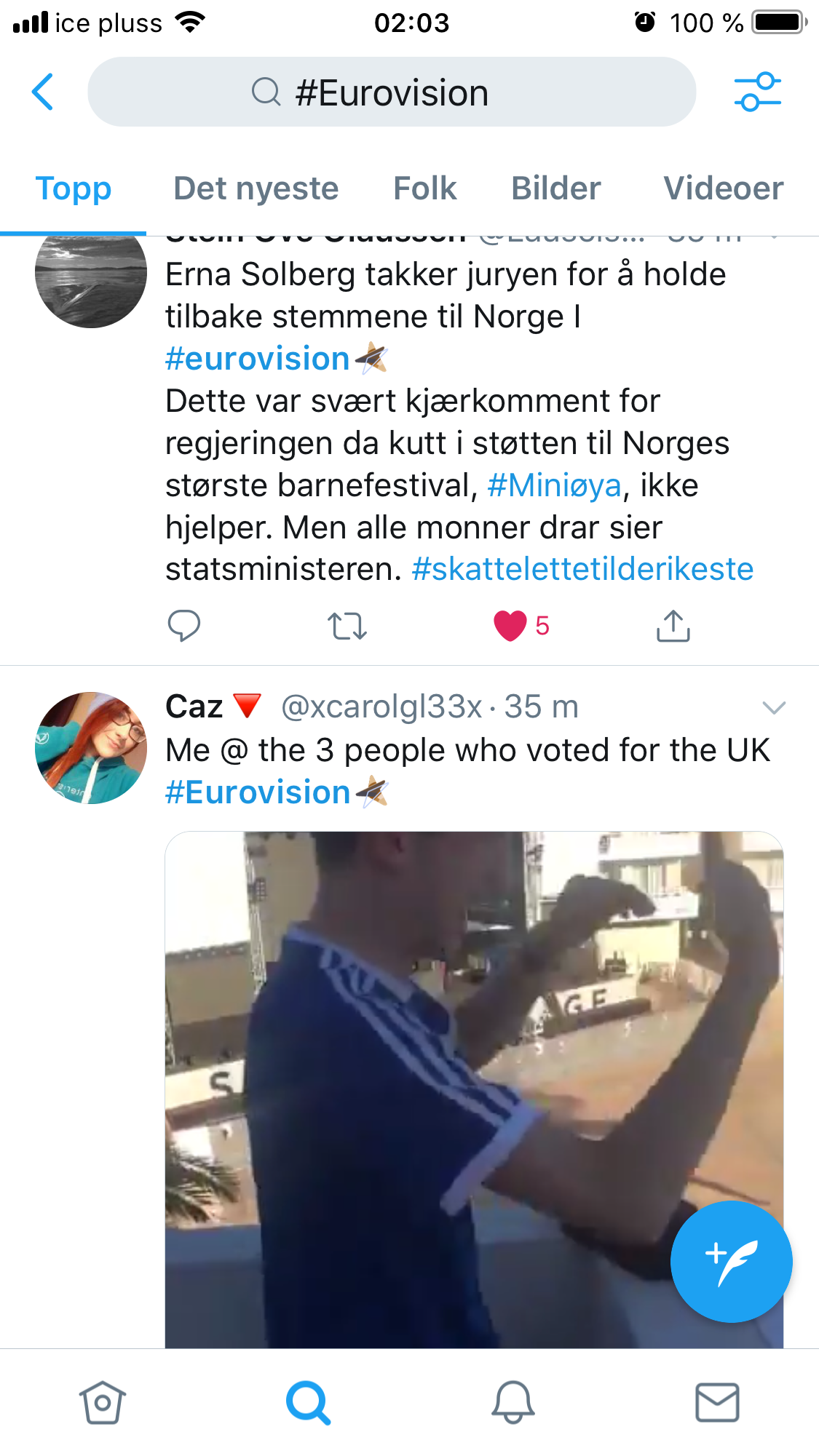Viewport: 819px width, 1456px height.
Task: Switch to the Folk tab
Action: tap(424, 188)
